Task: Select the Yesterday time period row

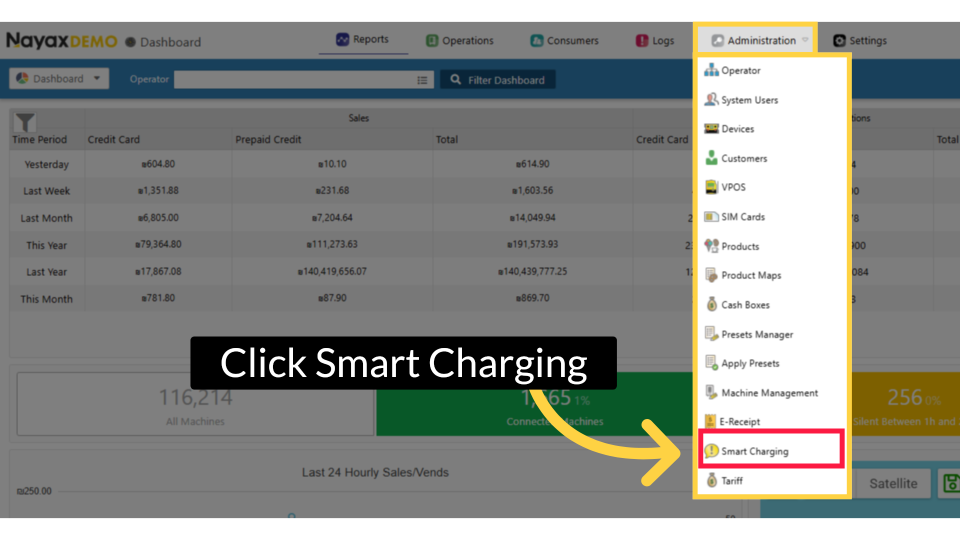Action: pos(47,164)
